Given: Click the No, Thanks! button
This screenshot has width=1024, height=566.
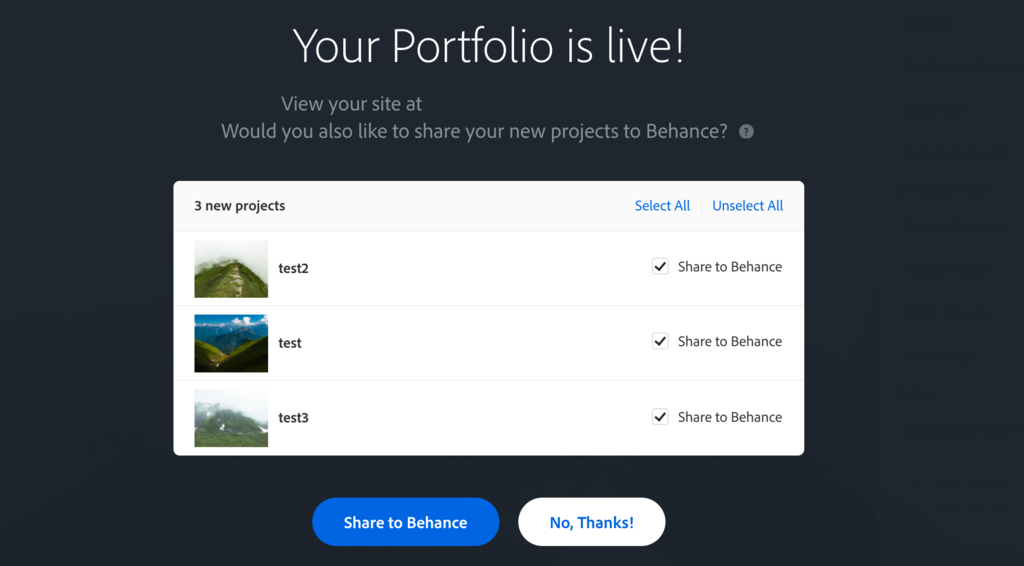Looking at the screenshot, I should (591, 522).
